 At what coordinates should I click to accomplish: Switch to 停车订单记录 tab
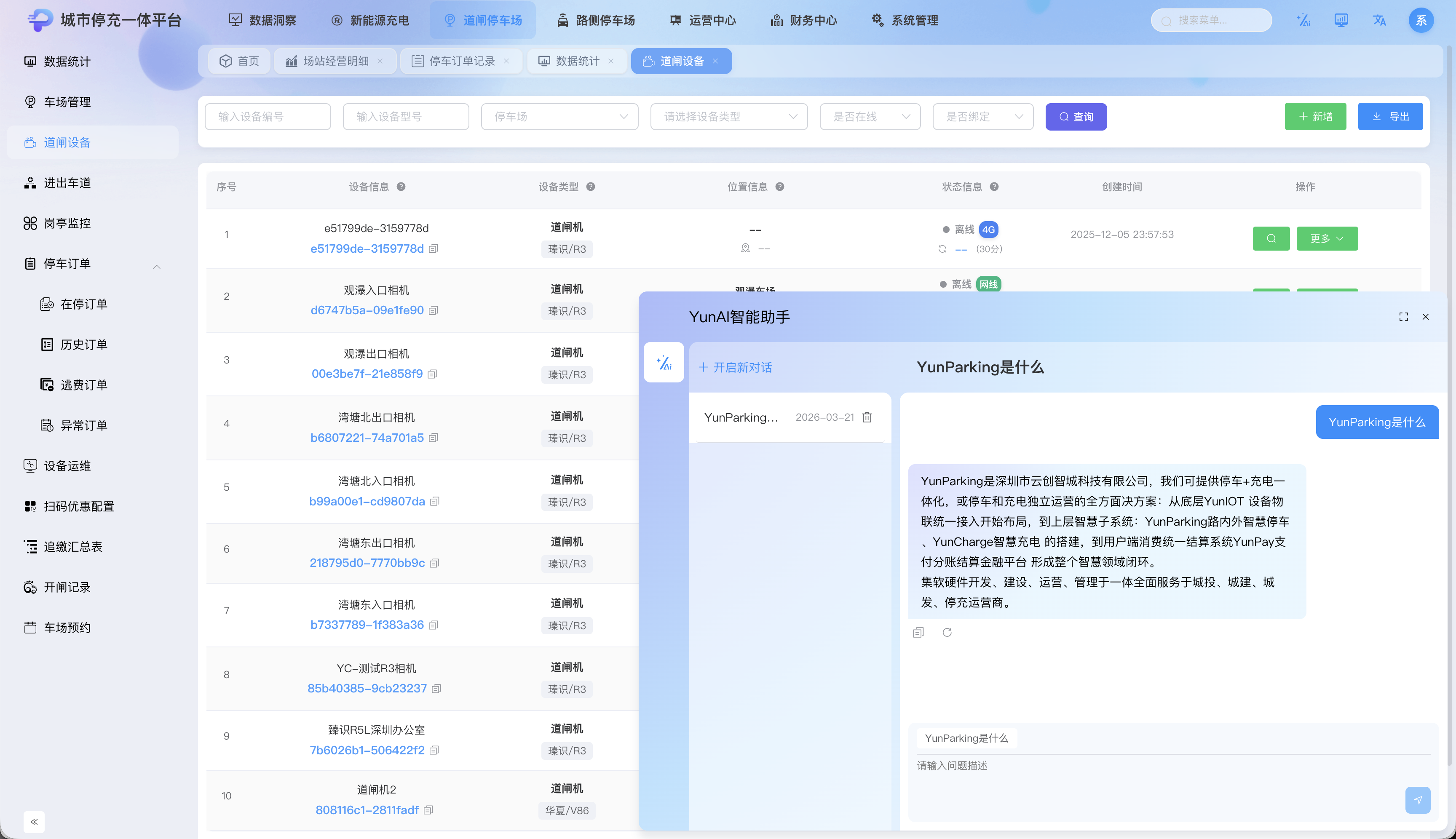461,61
